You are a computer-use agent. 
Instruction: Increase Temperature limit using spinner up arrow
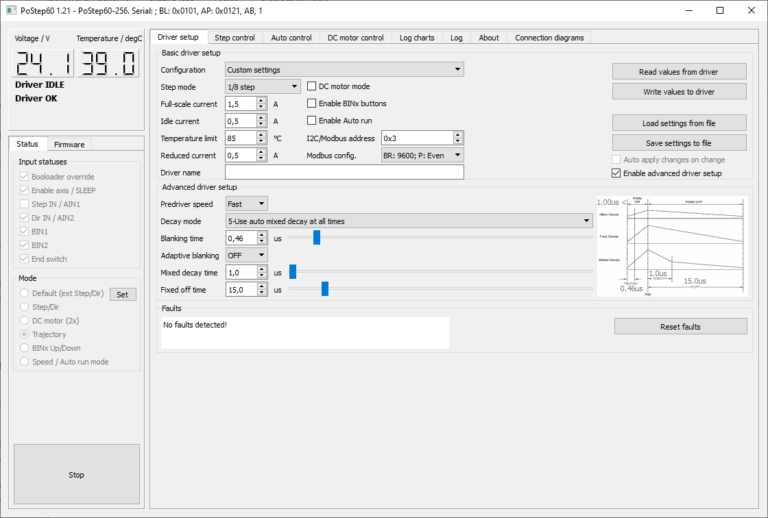[261, 134]
